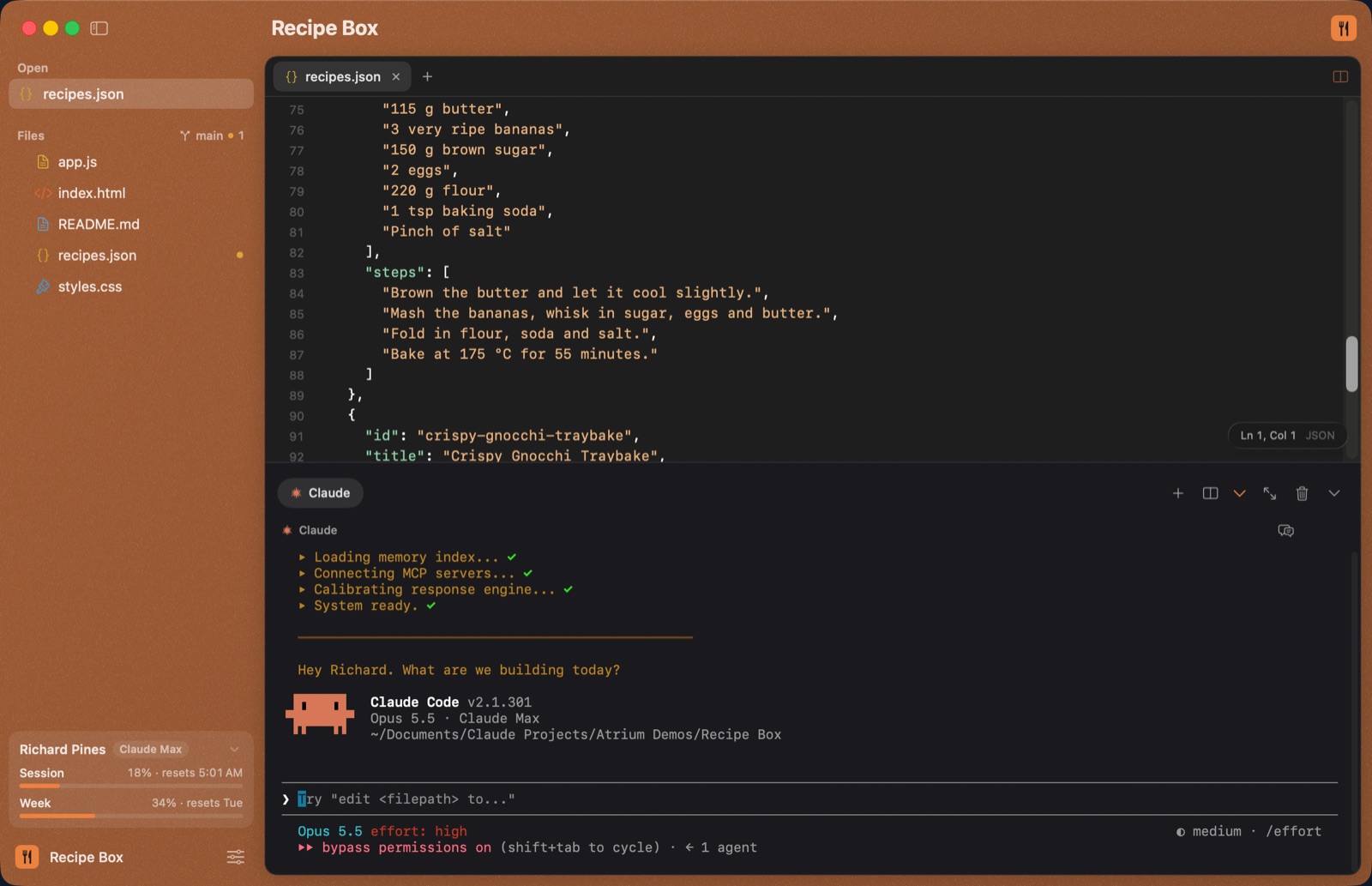Click the editor vertical scrollbar thumb

(x=1351, y=364)
